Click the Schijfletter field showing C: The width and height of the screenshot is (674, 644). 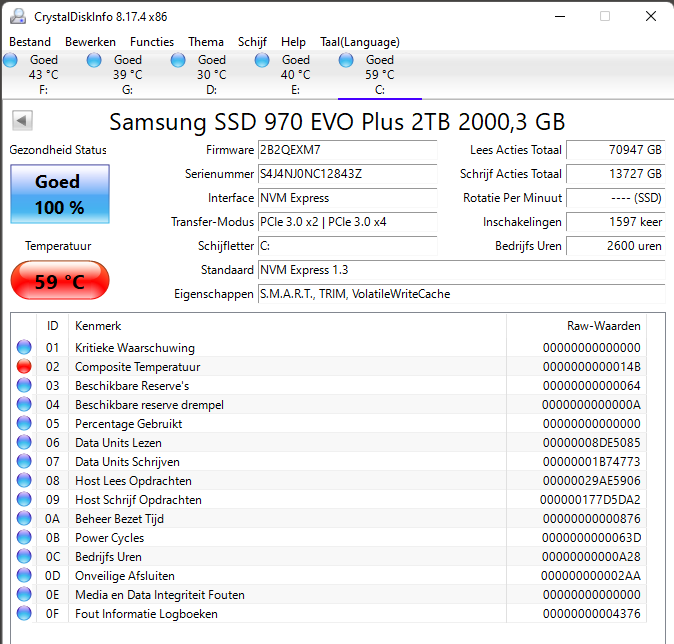tap(347, 246)
